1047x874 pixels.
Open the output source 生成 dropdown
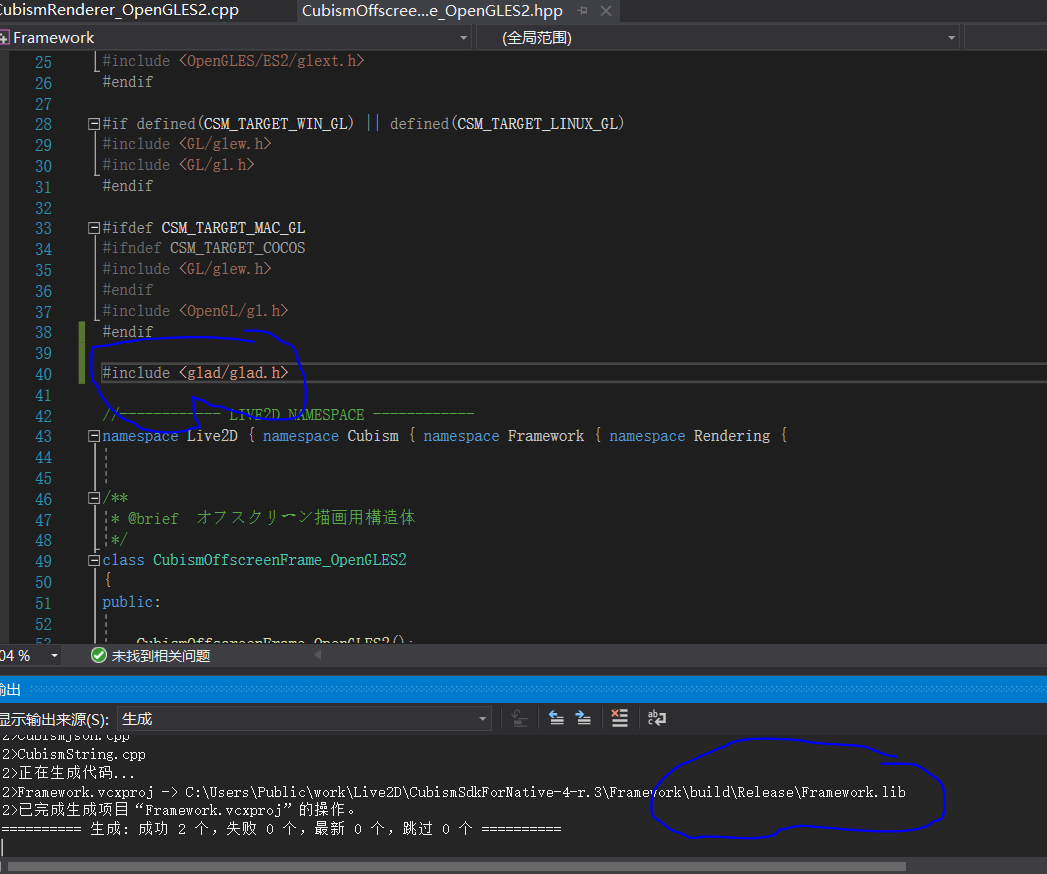coord(483,719)
